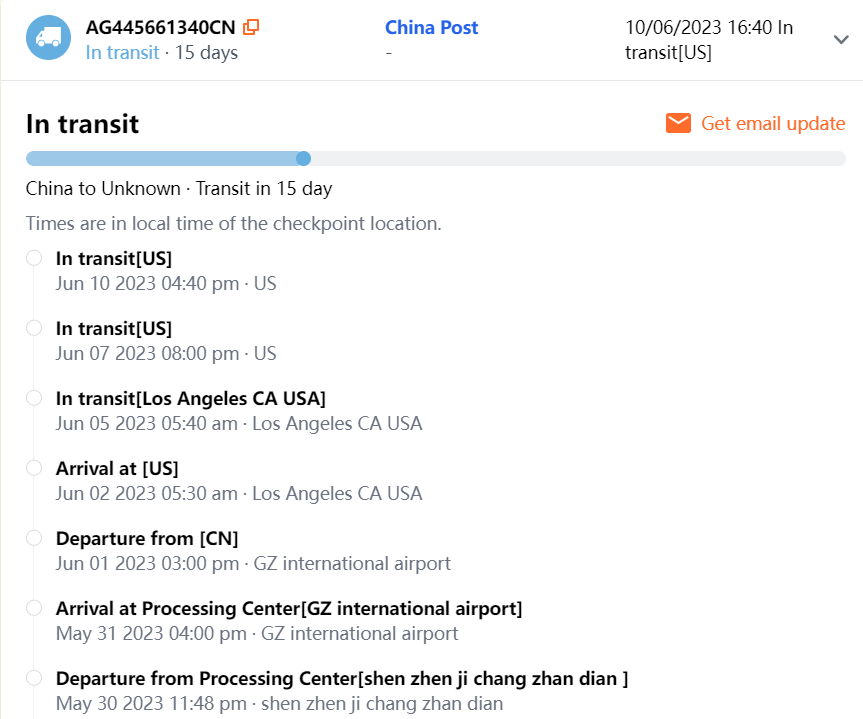Click the In transit heading
863x719 pixels.
tap(82, 124)
